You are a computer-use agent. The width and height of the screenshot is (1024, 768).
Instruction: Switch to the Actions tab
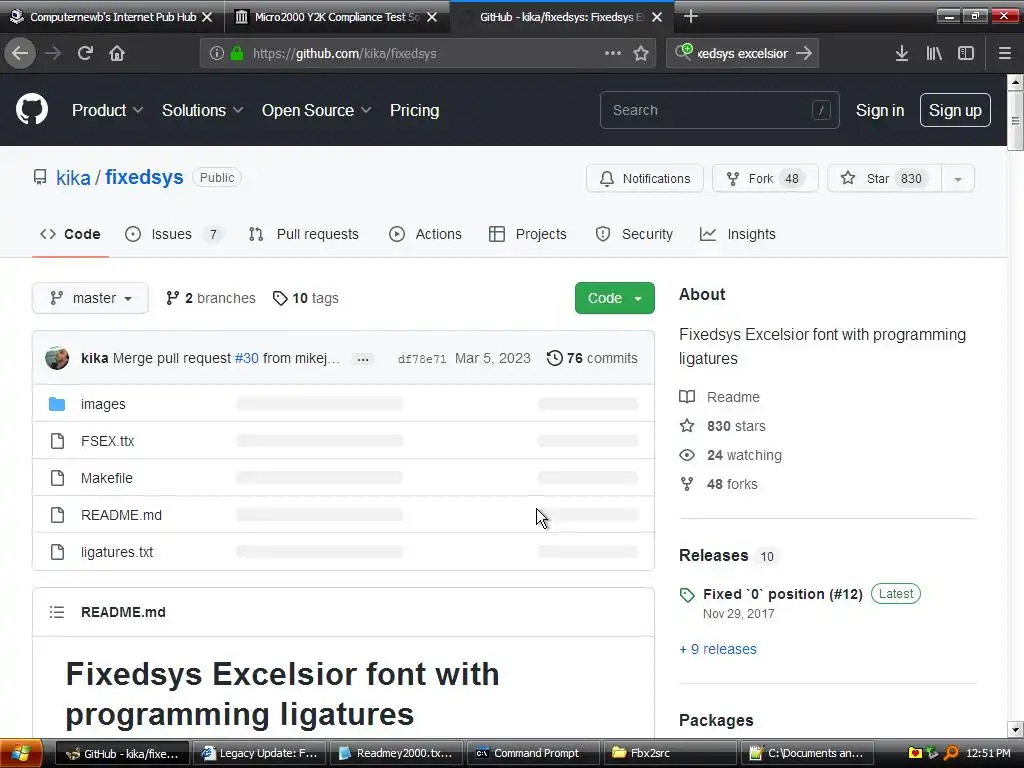(425, 234)
